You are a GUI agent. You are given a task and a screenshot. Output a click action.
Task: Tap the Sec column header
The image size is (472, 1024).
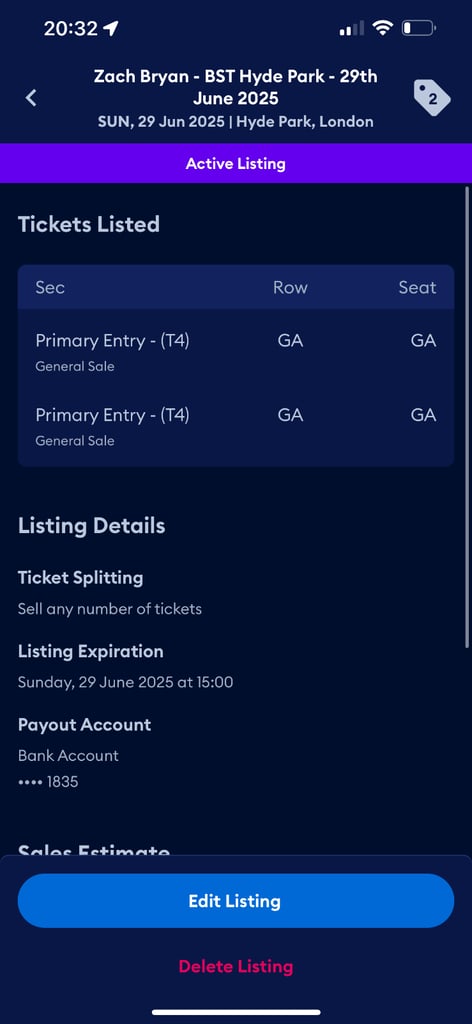50,287
